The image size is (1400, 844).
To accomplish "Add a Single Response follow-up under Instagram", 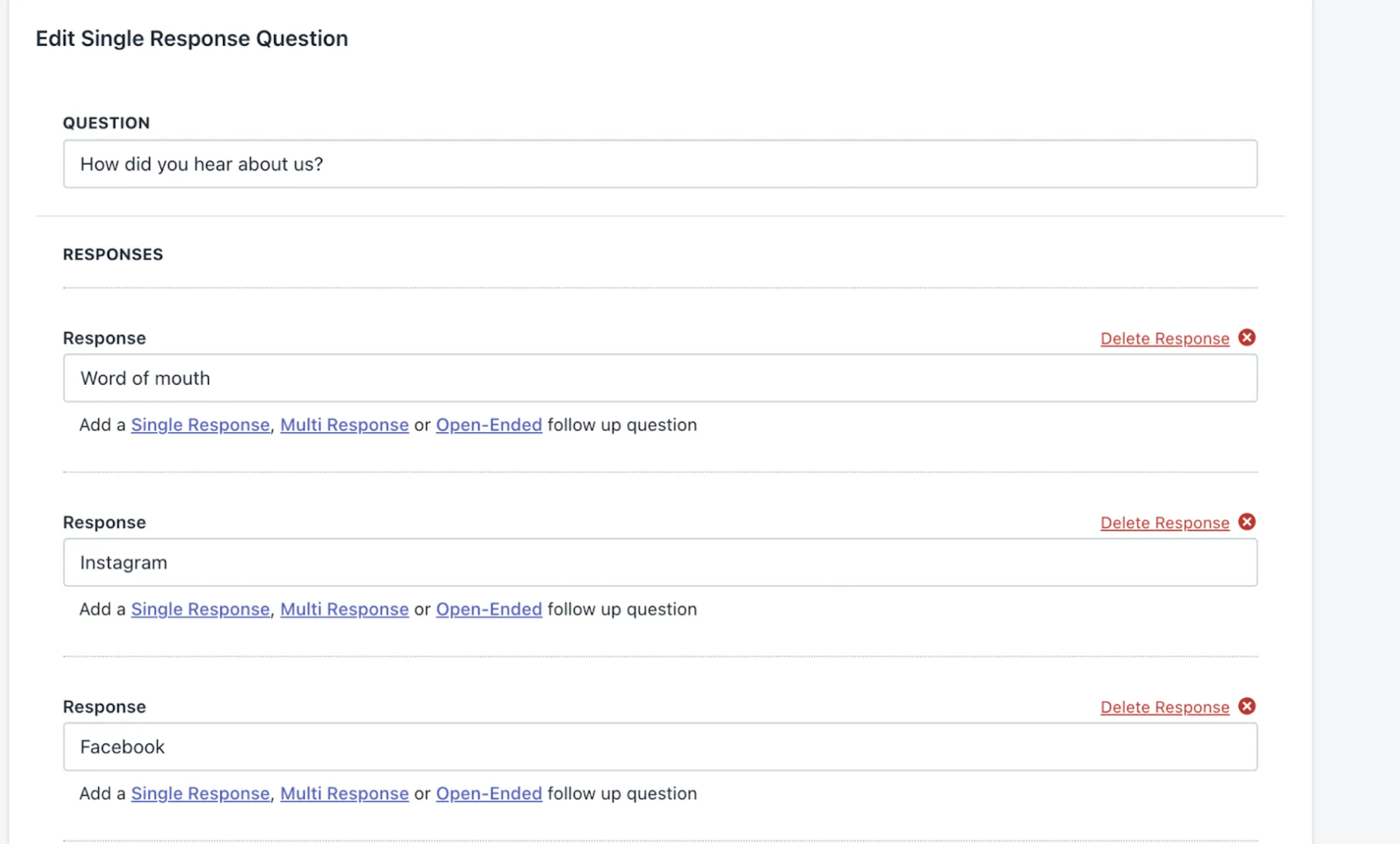I will [x=199, y=609].
